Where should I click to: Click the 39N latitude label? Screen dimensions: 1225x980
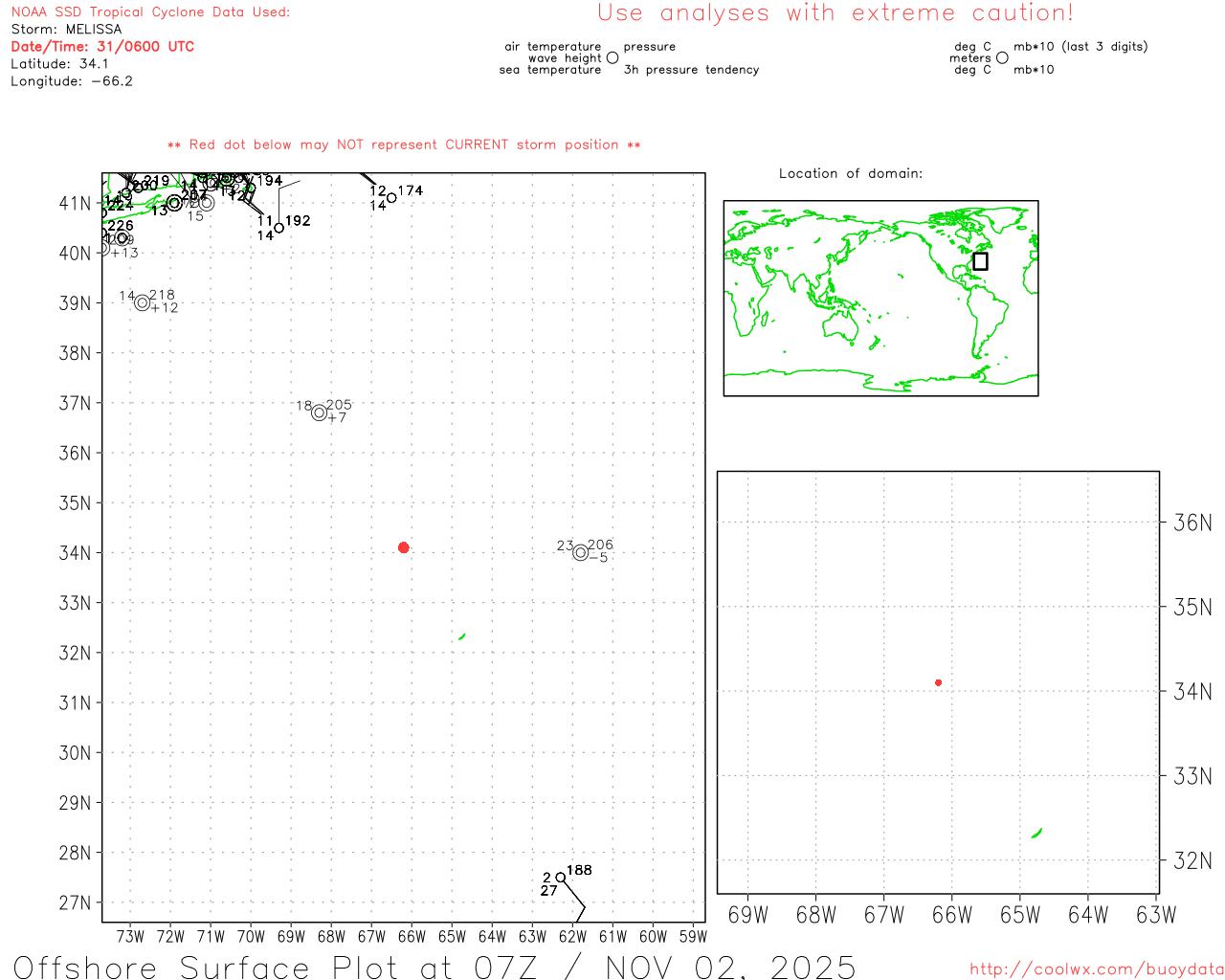click(x=75, y=302)
